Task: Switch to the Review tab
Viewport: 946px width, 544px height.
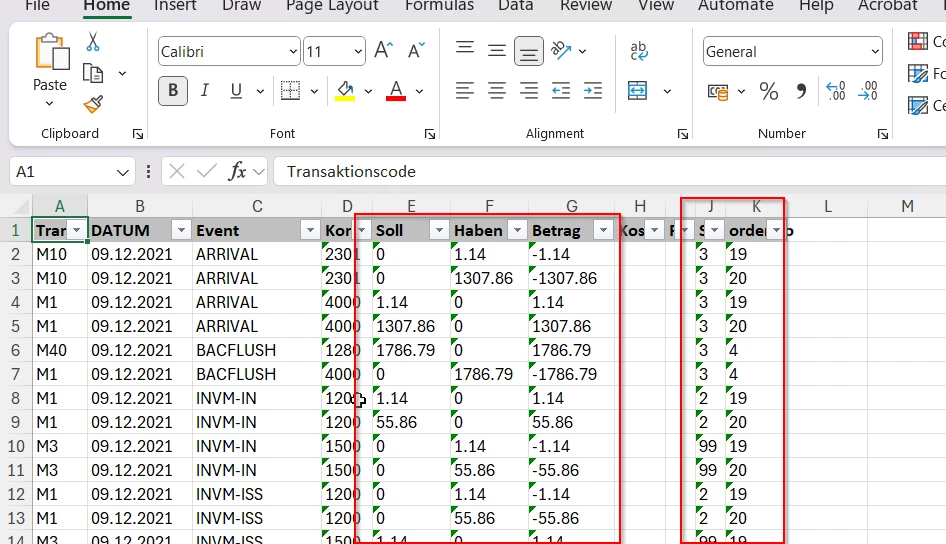Action: 586,6
